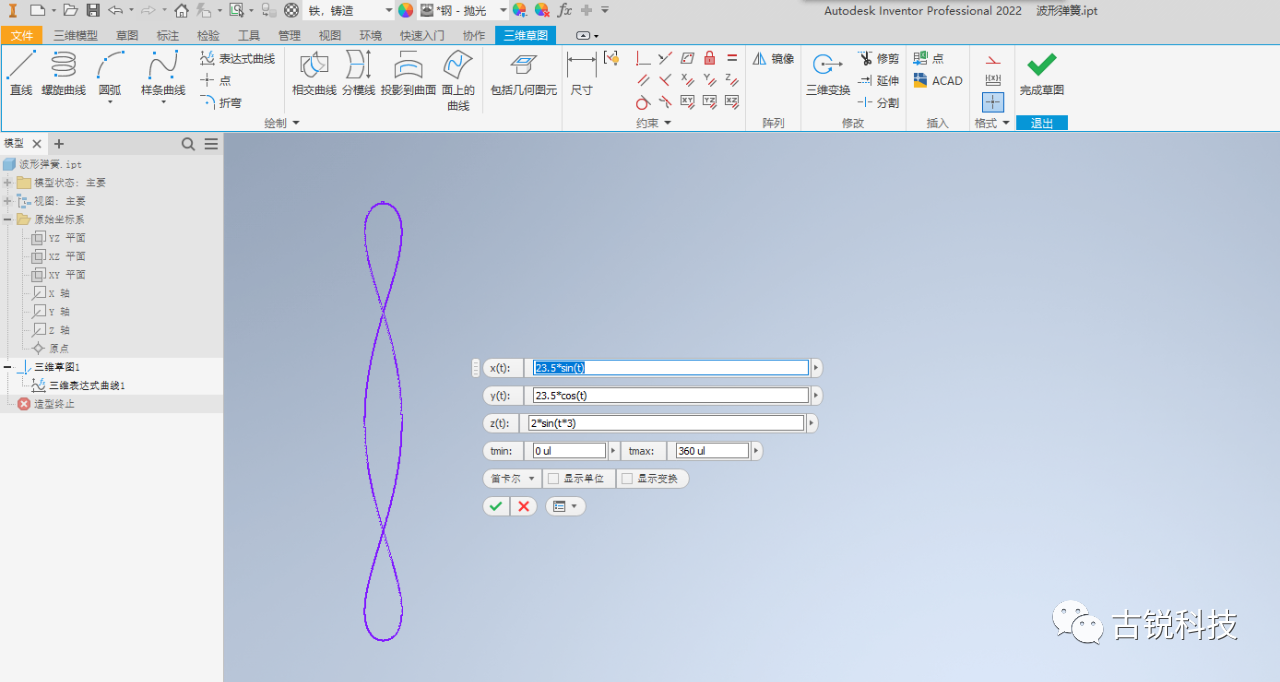The width and height of the screenshot is (1280, 682).
Task: Open the fx parameters icon
Action: 565,10
